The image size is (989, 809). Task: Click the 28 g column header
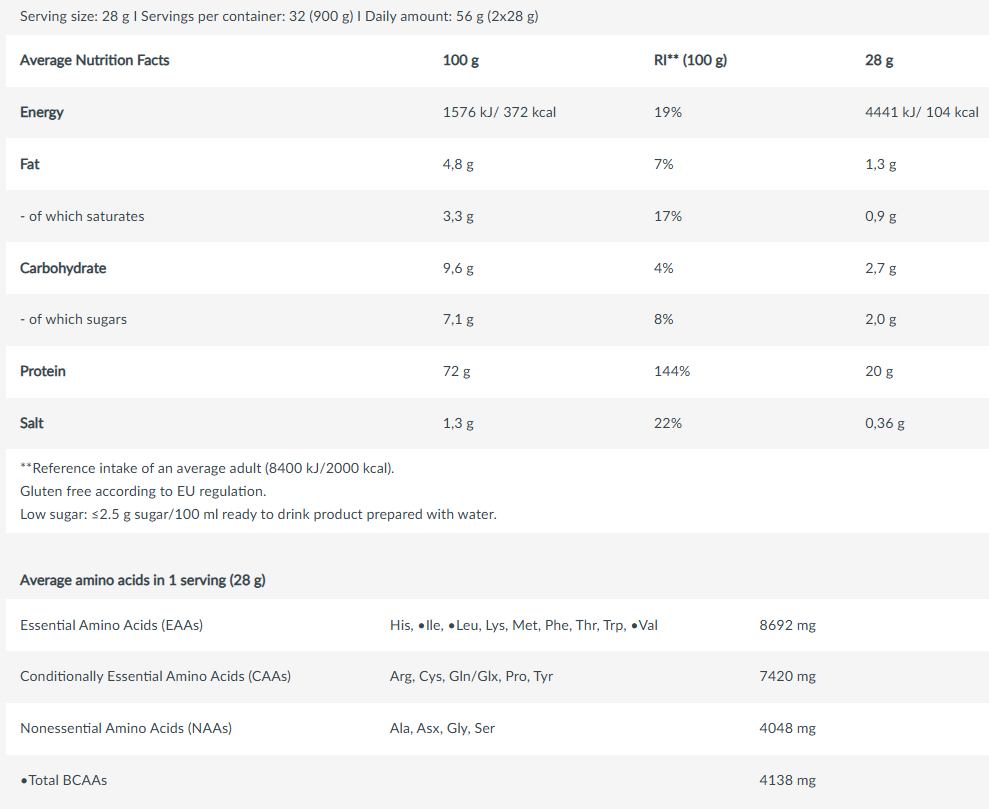click(879, 61)
